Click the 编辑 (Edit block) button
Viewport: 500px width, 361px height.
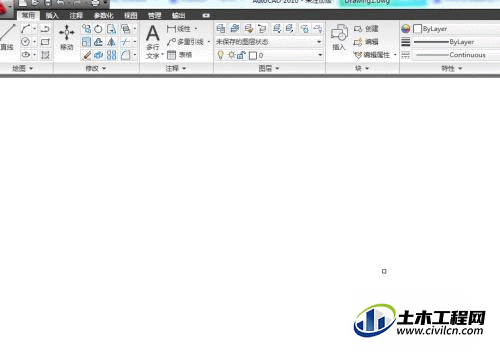(366, 42)
